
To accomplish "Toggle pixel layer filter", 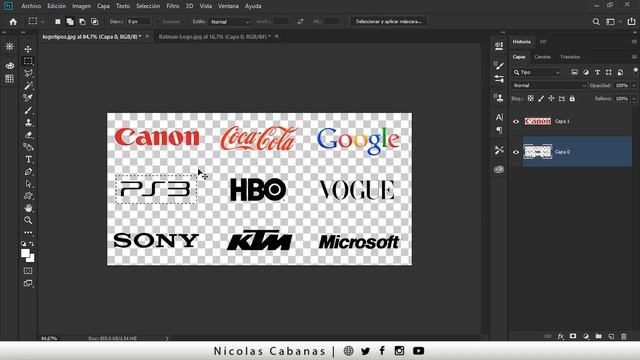I will point(574,72).
